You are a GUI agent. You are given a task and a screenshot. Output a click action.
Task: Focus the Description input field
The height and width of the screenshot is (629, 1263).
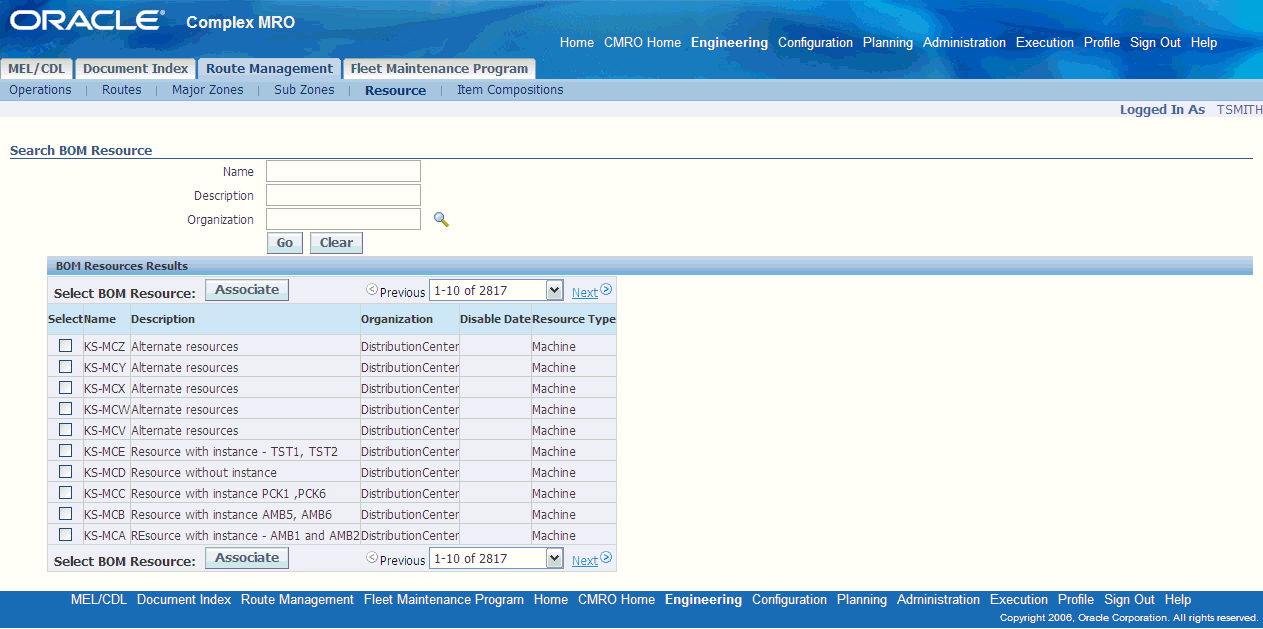[343, 195]
